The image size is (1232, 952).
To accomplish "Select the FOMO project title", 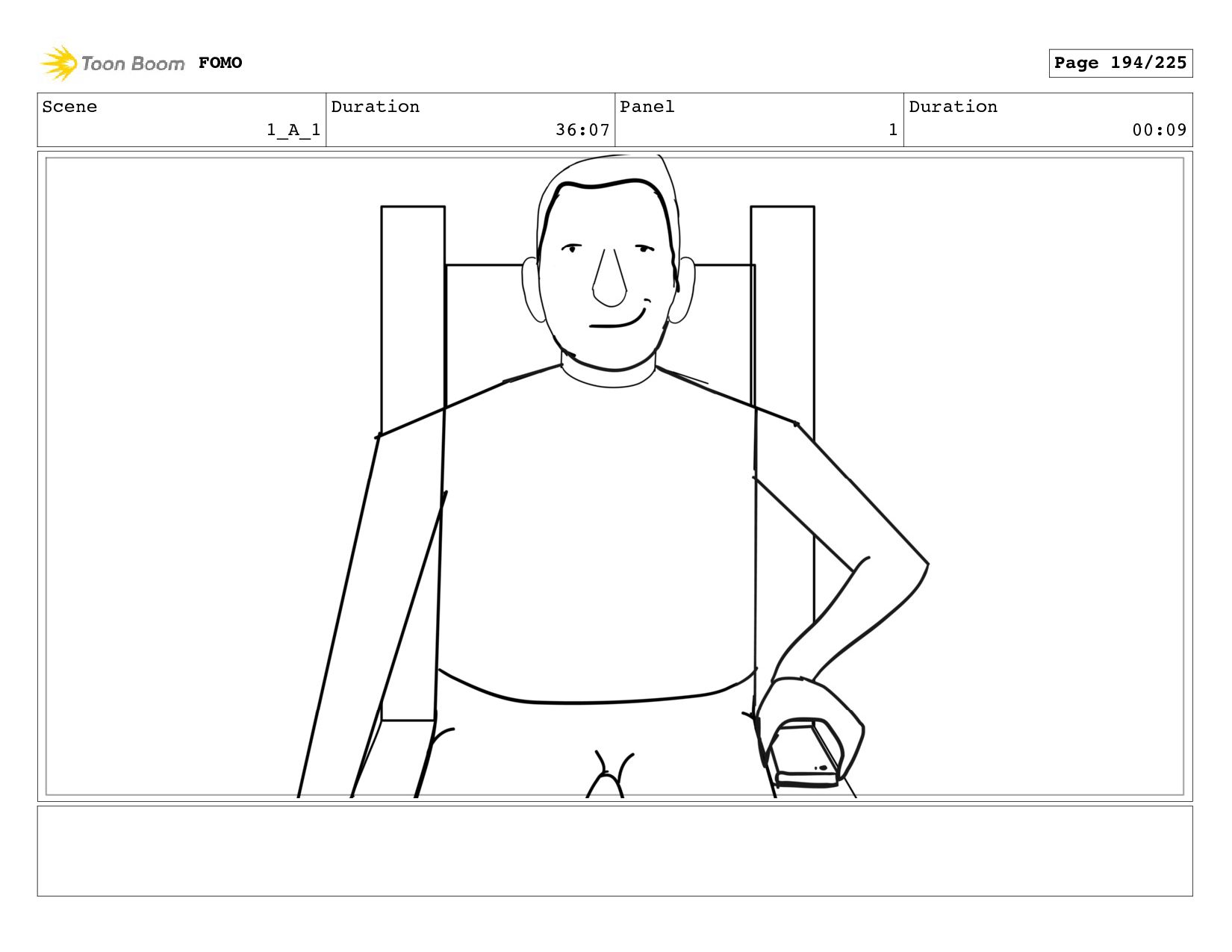I will [x=220, y=63].
